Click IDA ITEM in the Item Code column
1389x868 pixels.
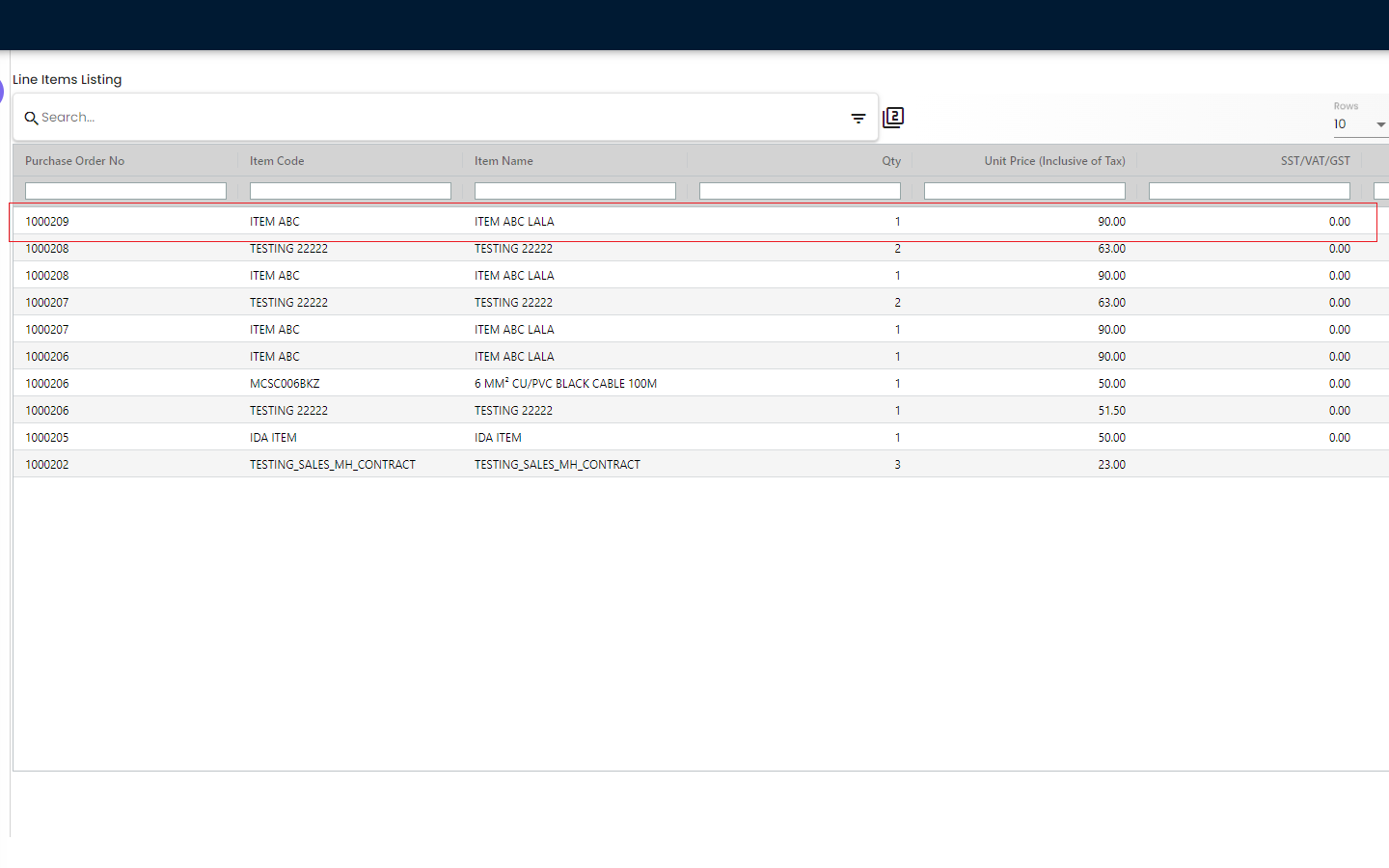pos(273,438)
